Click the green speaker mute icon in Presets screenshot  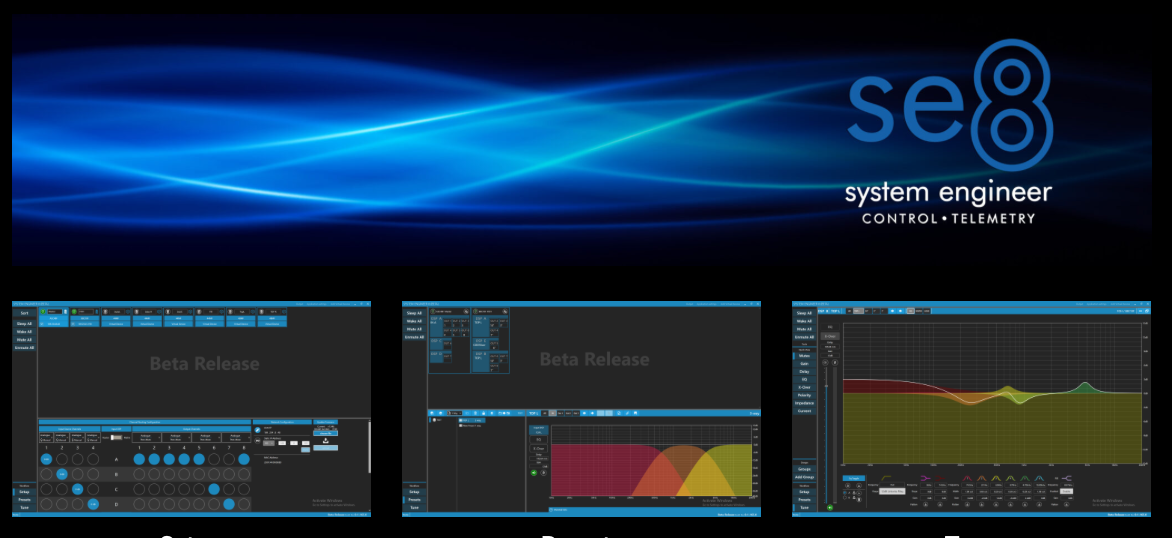click(534, 472)
